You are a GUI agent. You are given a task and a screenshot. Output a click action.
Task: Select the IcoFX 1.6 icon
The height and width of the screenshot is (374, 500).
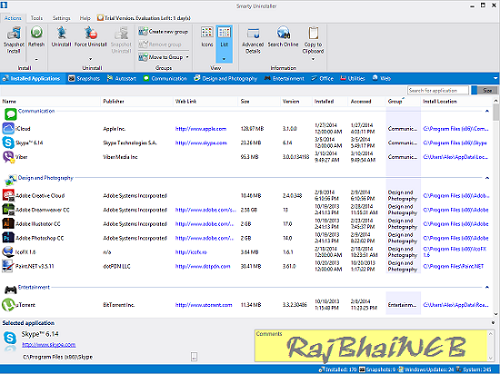[8, 252]
